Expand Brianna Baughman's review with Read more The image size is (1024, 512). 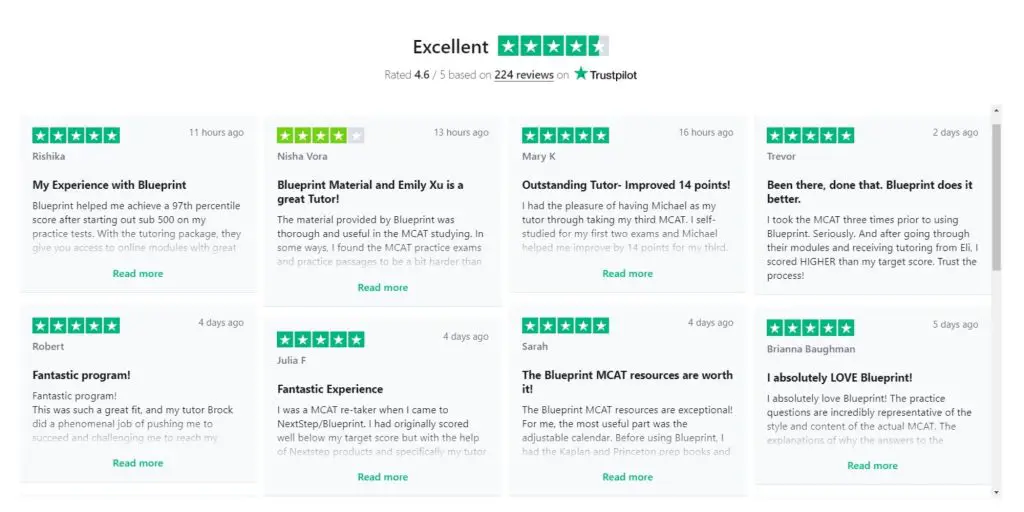click(872, 466)
